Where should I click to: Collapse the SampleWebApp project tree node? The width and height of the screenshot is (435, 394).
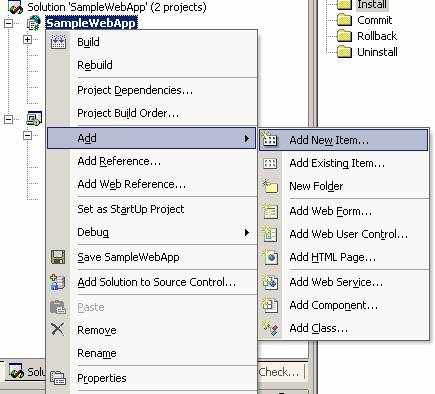coord(9,23)
